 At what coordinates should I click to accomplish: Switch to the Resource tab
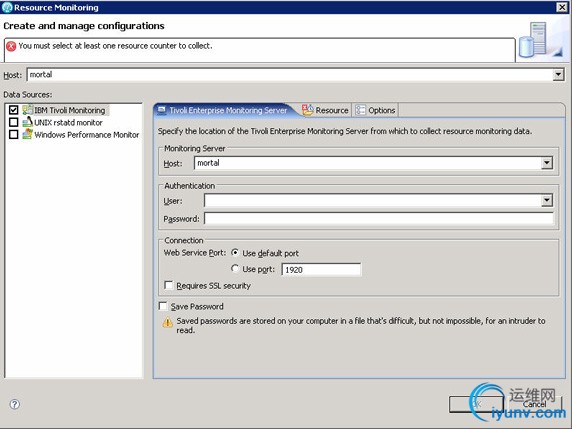tap(326, 110)
